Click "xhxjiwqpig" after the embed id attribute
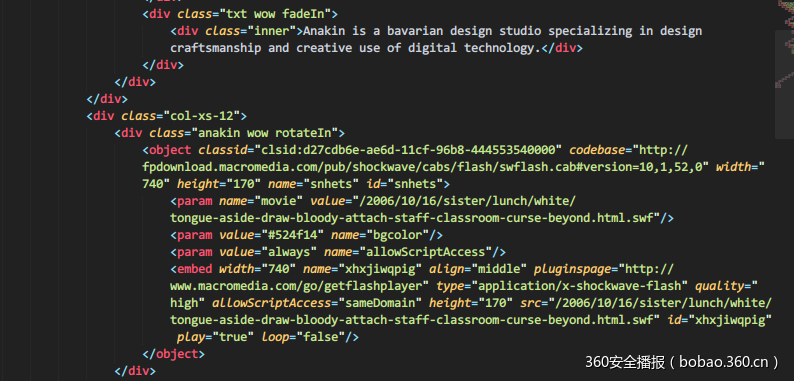Image resolution: width=794 pixels, height=381 pixels. click(x=730, y=320)
